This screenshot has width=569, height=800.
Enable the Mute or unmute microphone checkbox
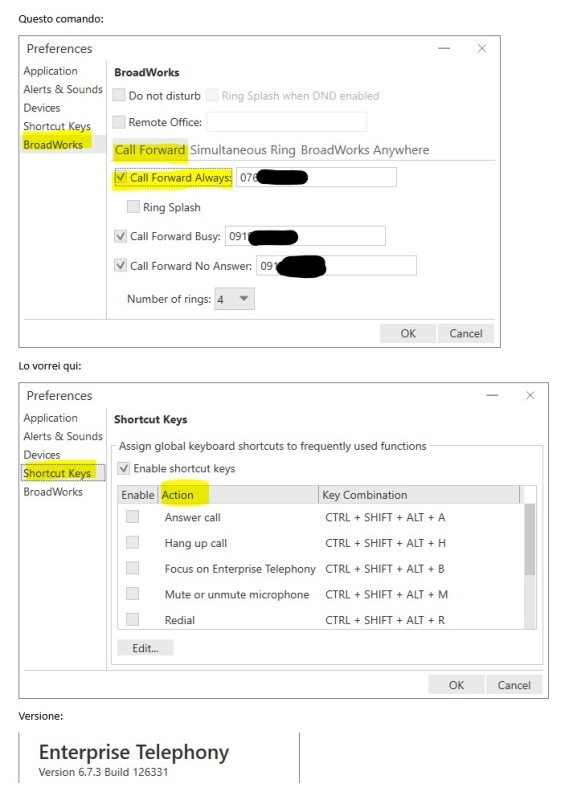point(133,593)
